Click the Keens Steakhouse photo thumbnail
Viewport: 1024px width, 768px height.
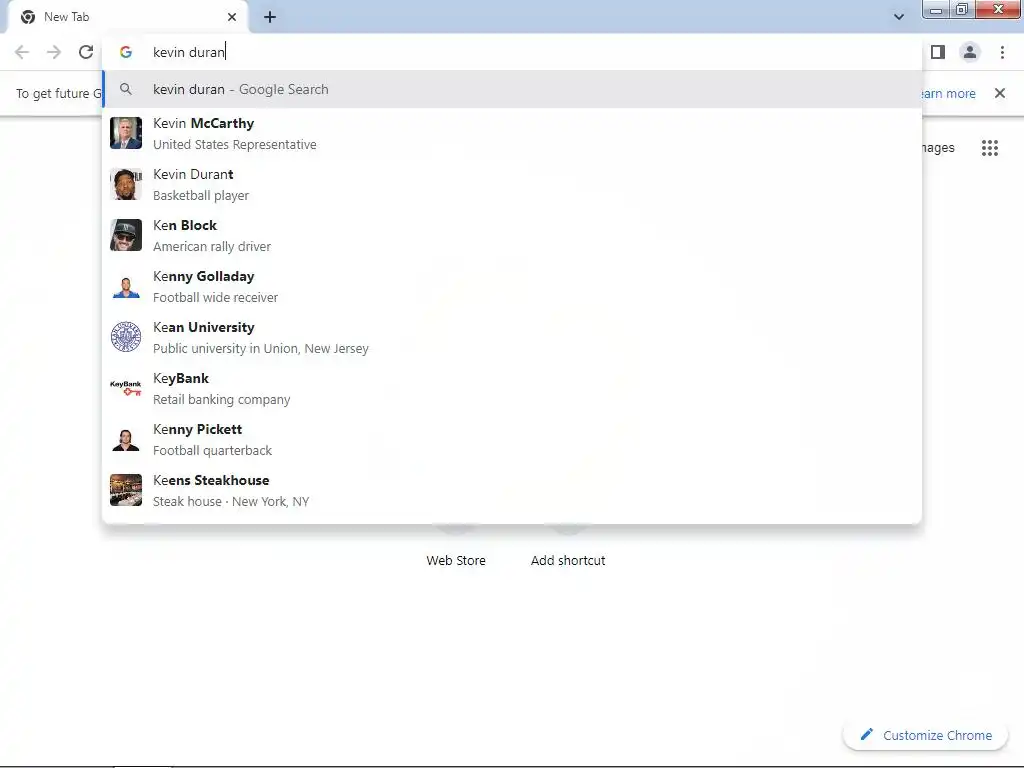[x=126, y=490]
